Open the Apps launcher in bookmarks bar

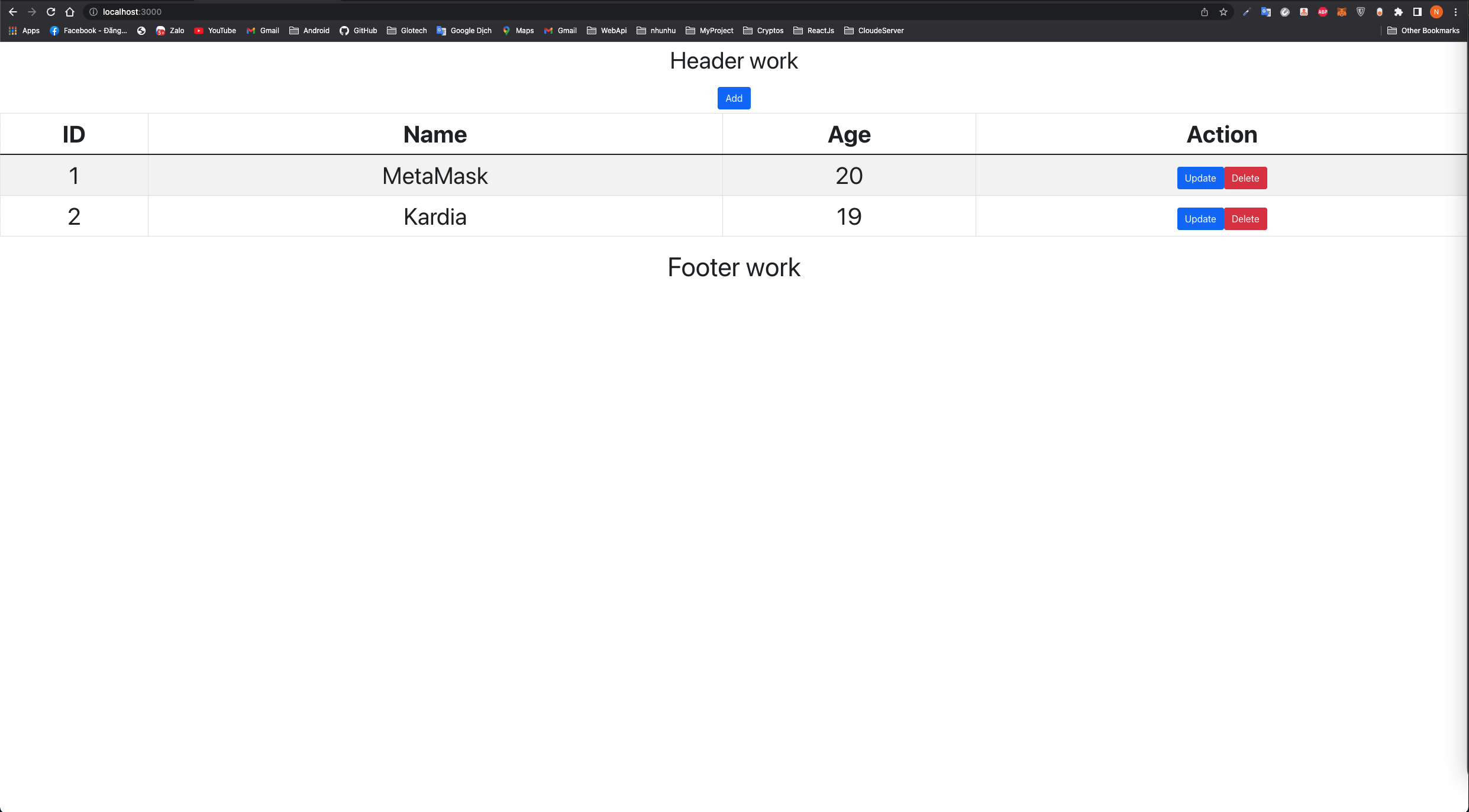[x=24, y=30]
